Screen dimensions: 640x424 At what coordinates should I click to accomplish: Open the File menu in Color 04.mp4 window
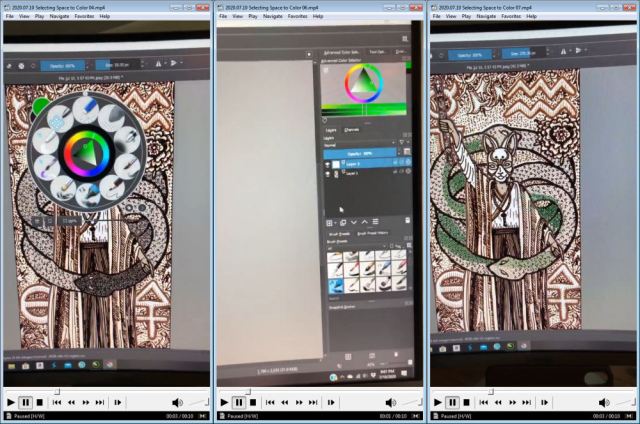click(x=9, y=16)
